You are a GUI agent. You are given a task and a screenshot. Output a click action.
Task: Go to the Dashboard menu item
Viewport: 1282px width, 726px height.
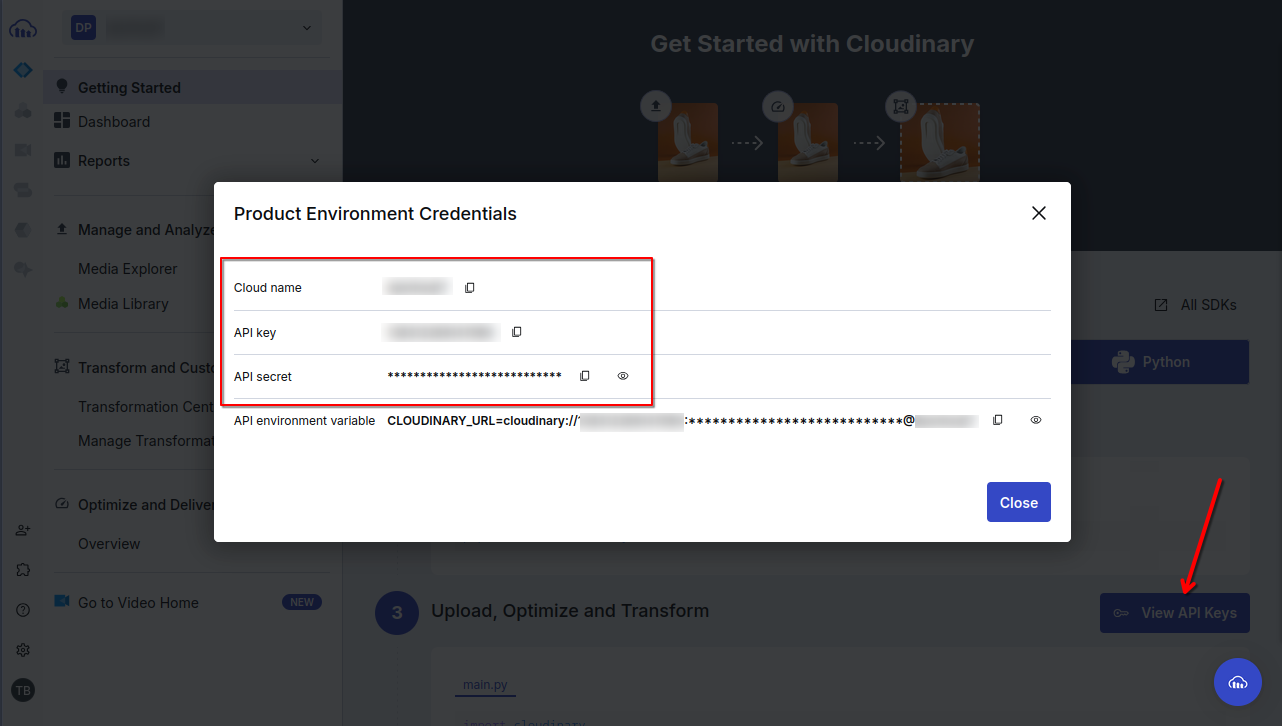[x=114, y=122]
